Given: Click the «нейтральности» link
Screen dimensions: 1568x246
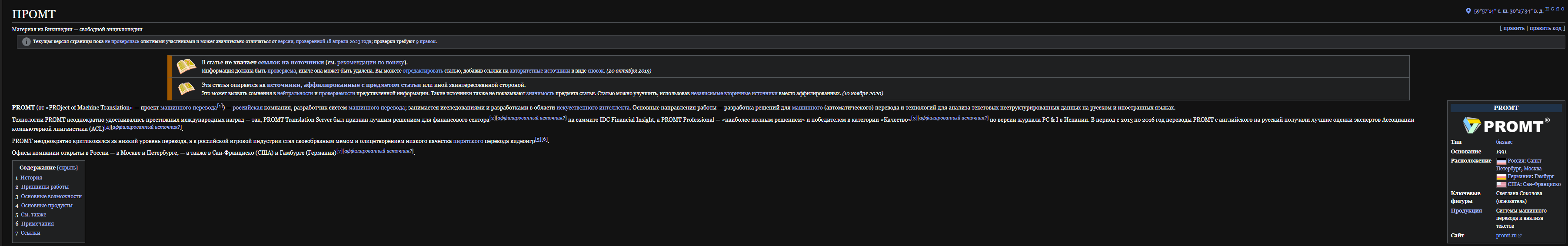Looking at the screenshot, I should pyautogui.click(x=295, y=94).
